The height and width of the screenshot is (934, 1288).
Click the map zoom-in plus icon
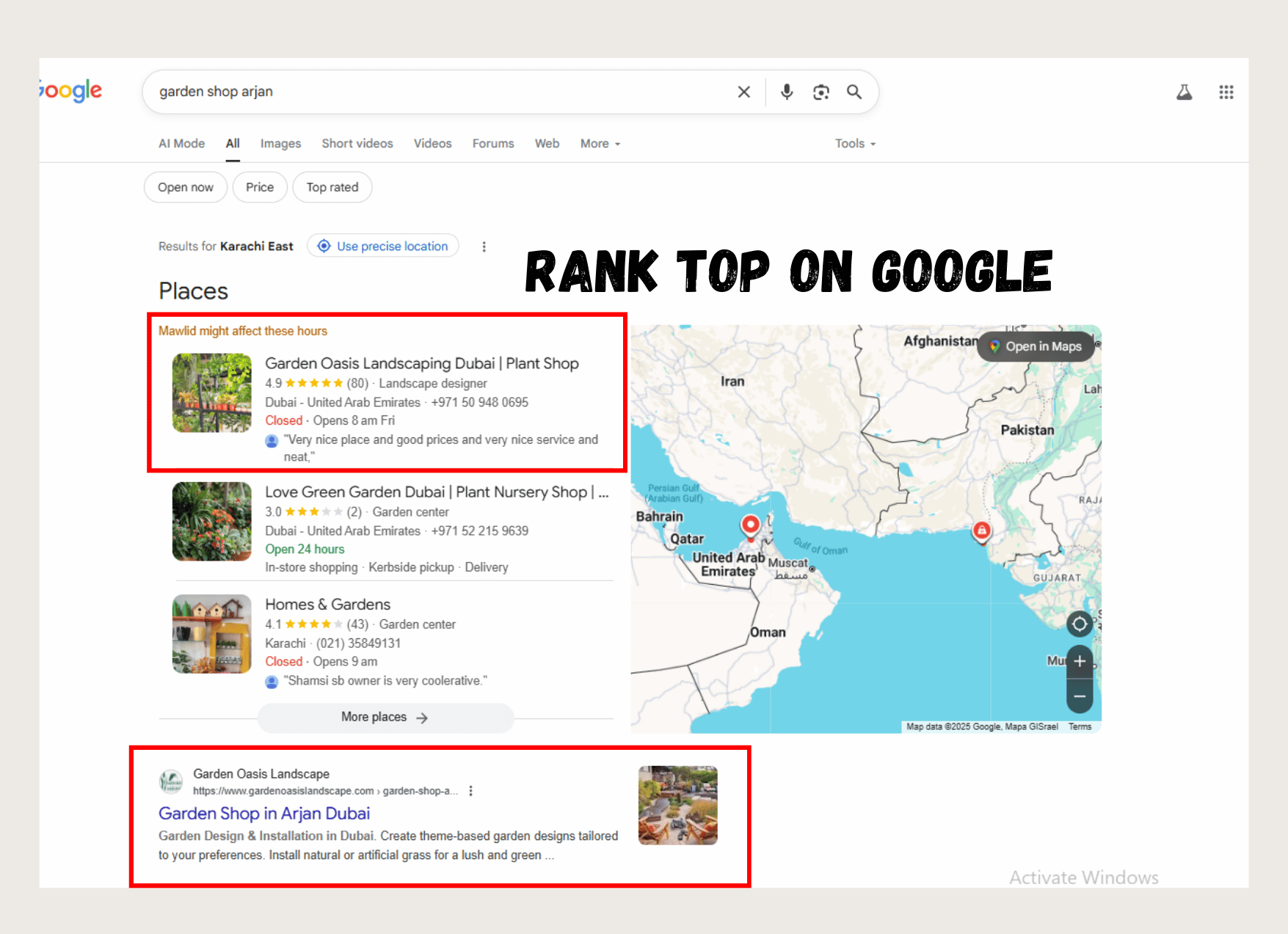pos(1080,661)
